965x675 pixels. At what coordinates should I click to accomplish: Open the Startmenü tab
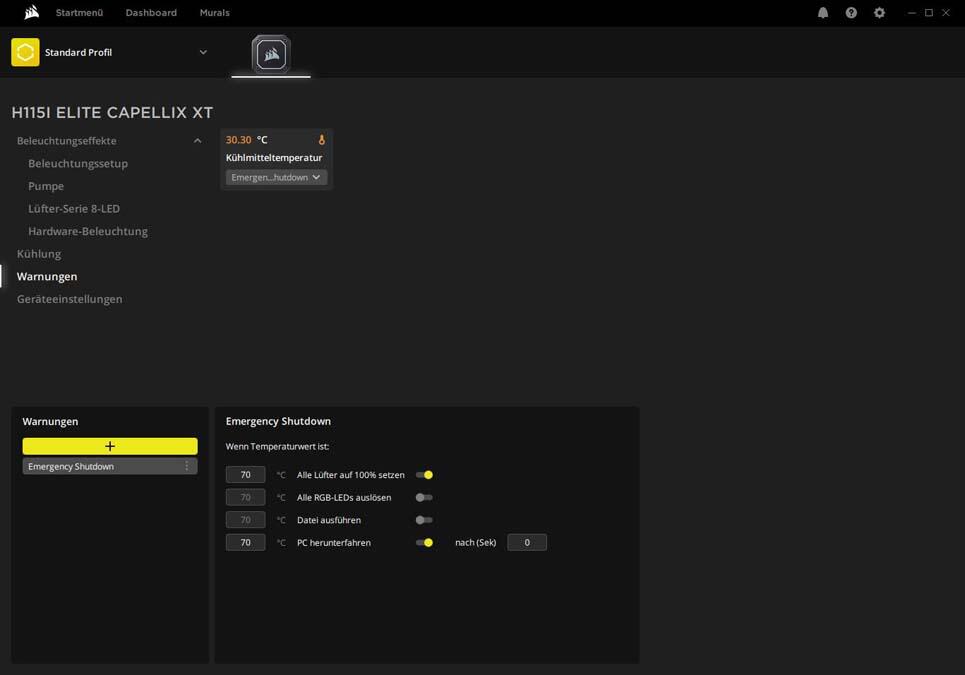pyautogui.click(x=79, y=12)
